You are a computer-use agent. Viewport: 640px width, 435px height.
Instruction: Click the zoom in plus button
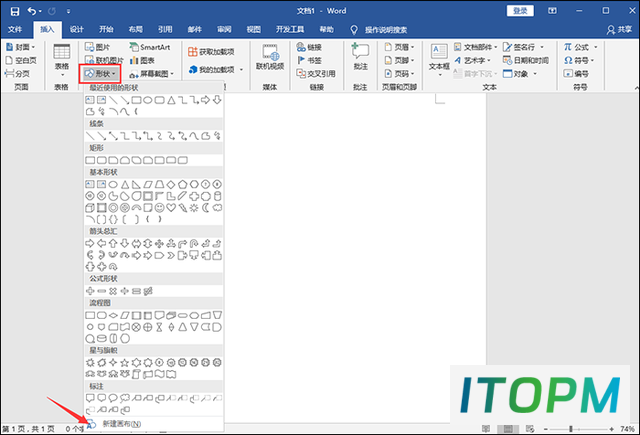pyautogui.click(x=611, y=429)
